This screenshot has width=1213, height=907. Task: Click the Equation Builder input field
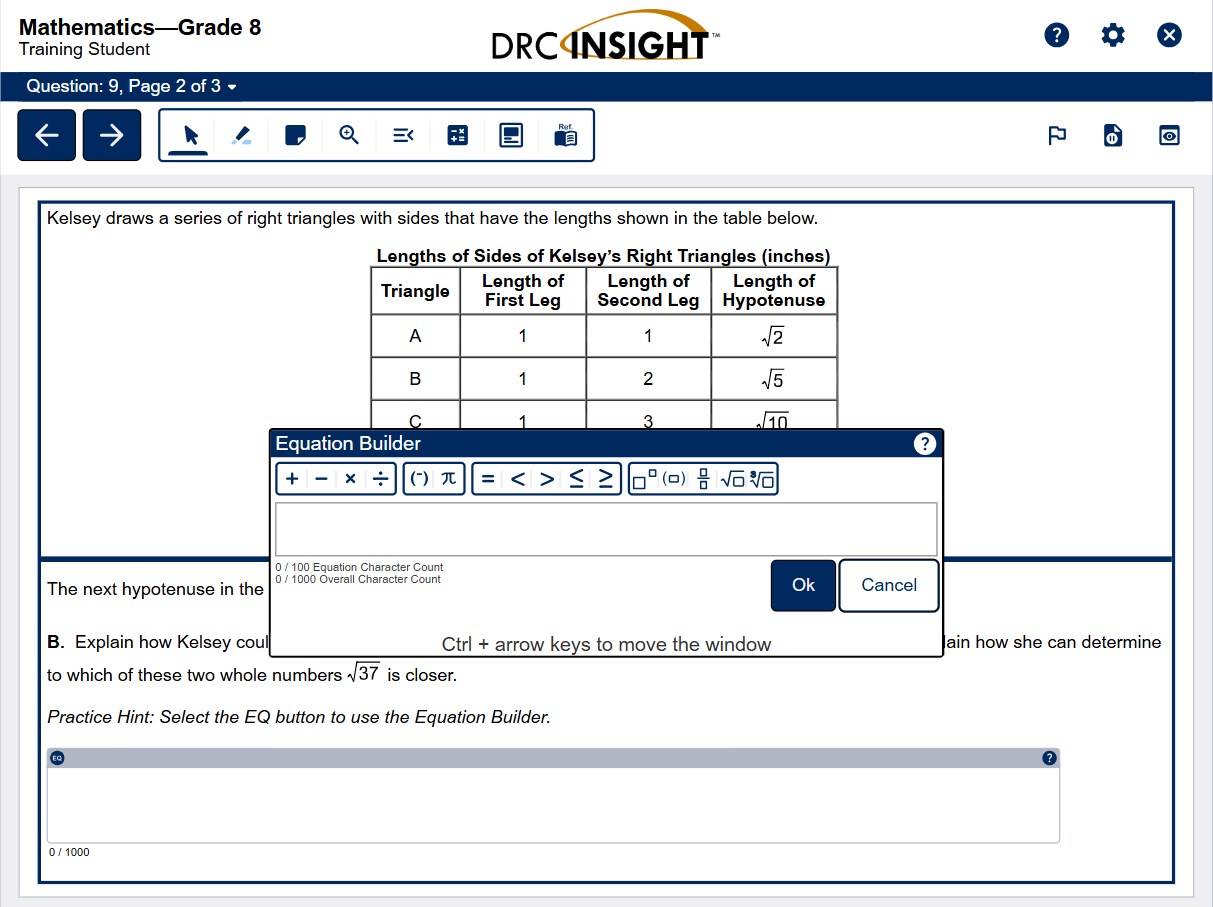(x=606, y=529)
